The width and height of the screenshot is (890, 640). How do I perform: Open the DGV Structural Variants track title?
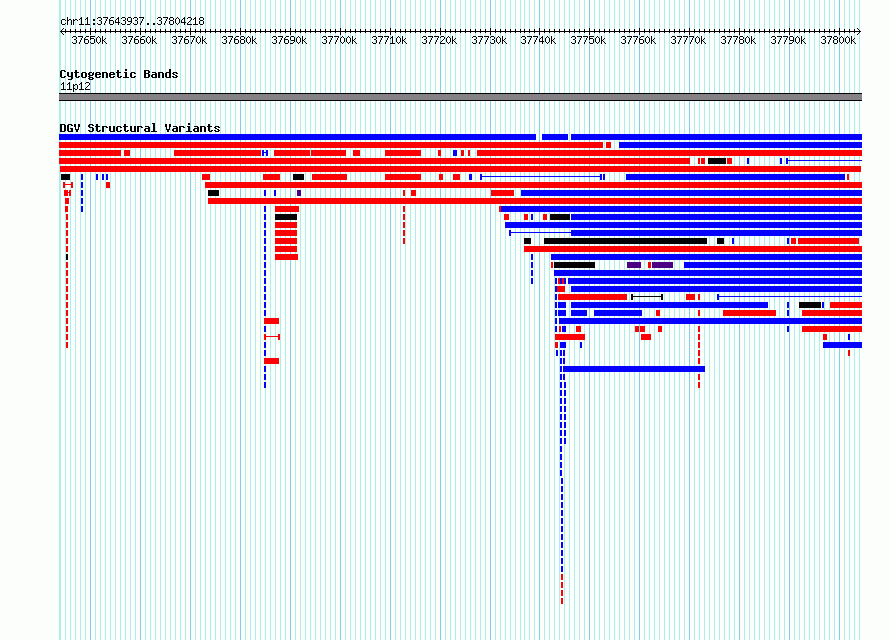(x=140, y=128)
